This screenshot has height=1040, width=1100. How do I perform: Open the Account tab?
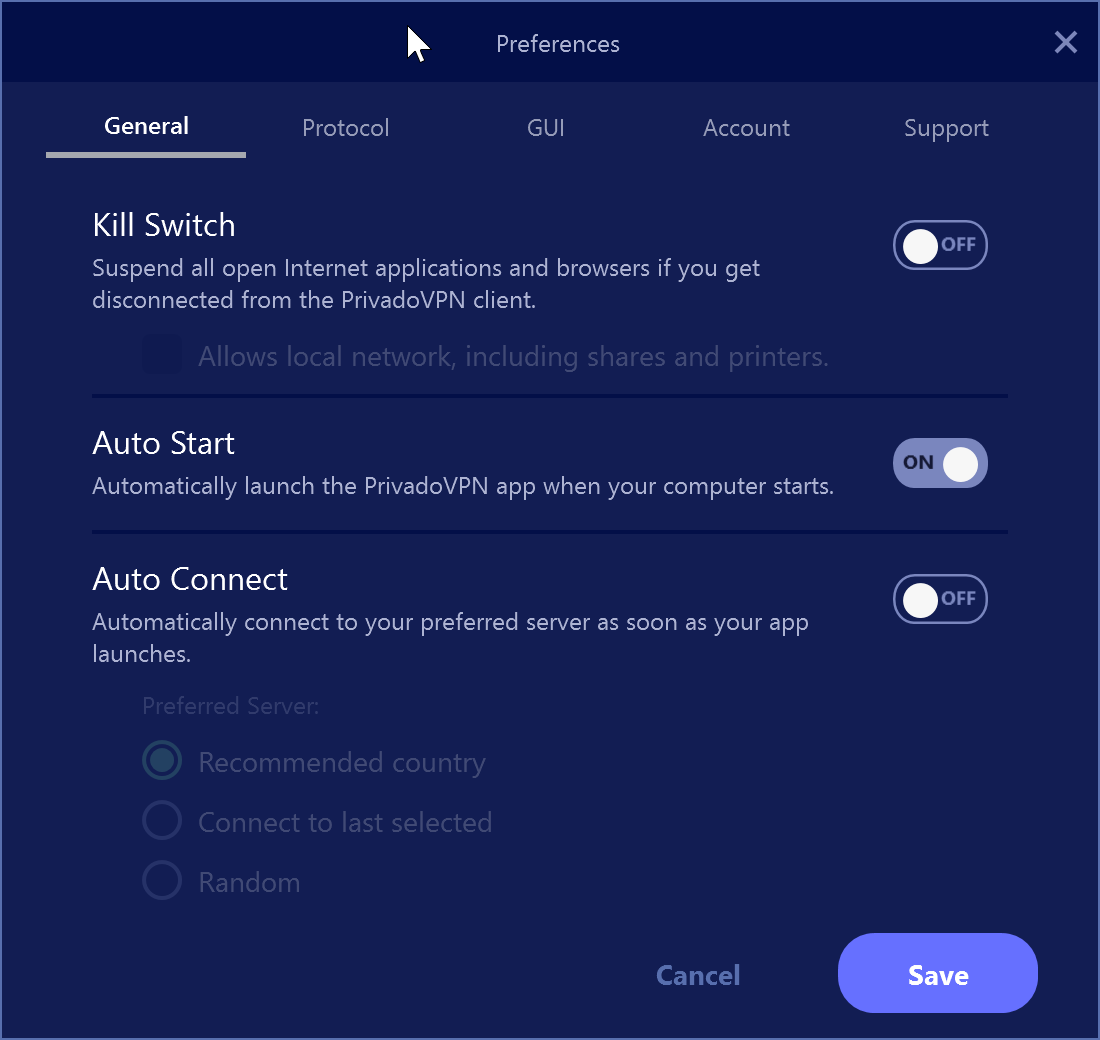point(746,128)
